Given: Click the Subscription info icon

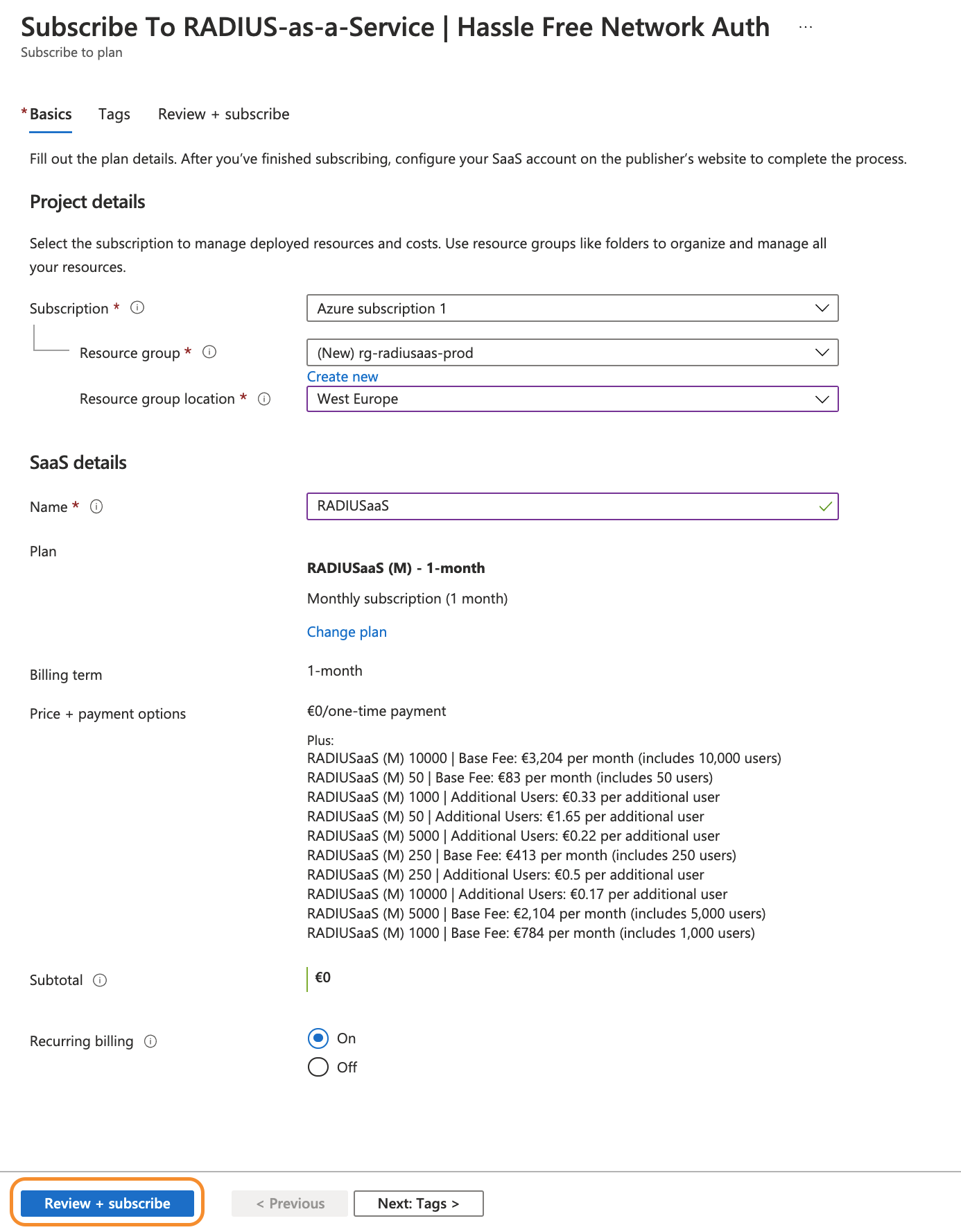Looking at the screenshot, I should pyautogui.click(x=137, y=307).
